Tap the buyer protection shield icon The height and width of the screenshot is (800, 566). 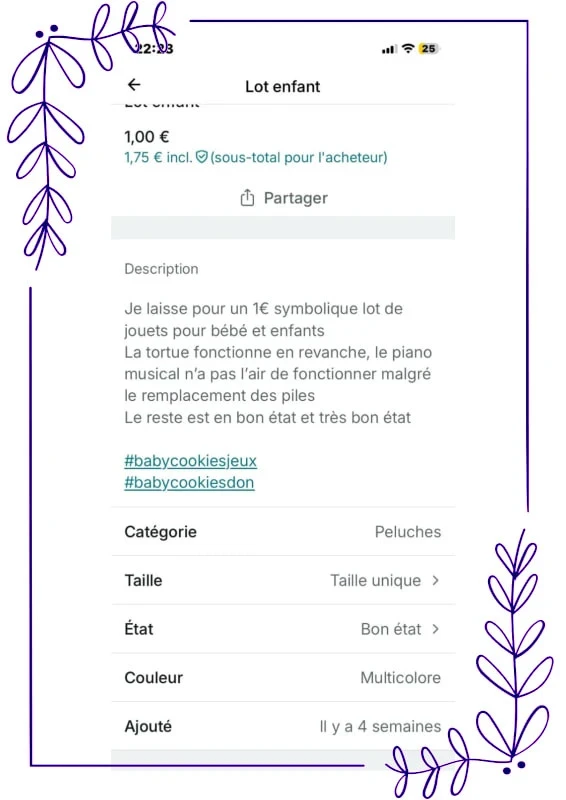point(202,157)
